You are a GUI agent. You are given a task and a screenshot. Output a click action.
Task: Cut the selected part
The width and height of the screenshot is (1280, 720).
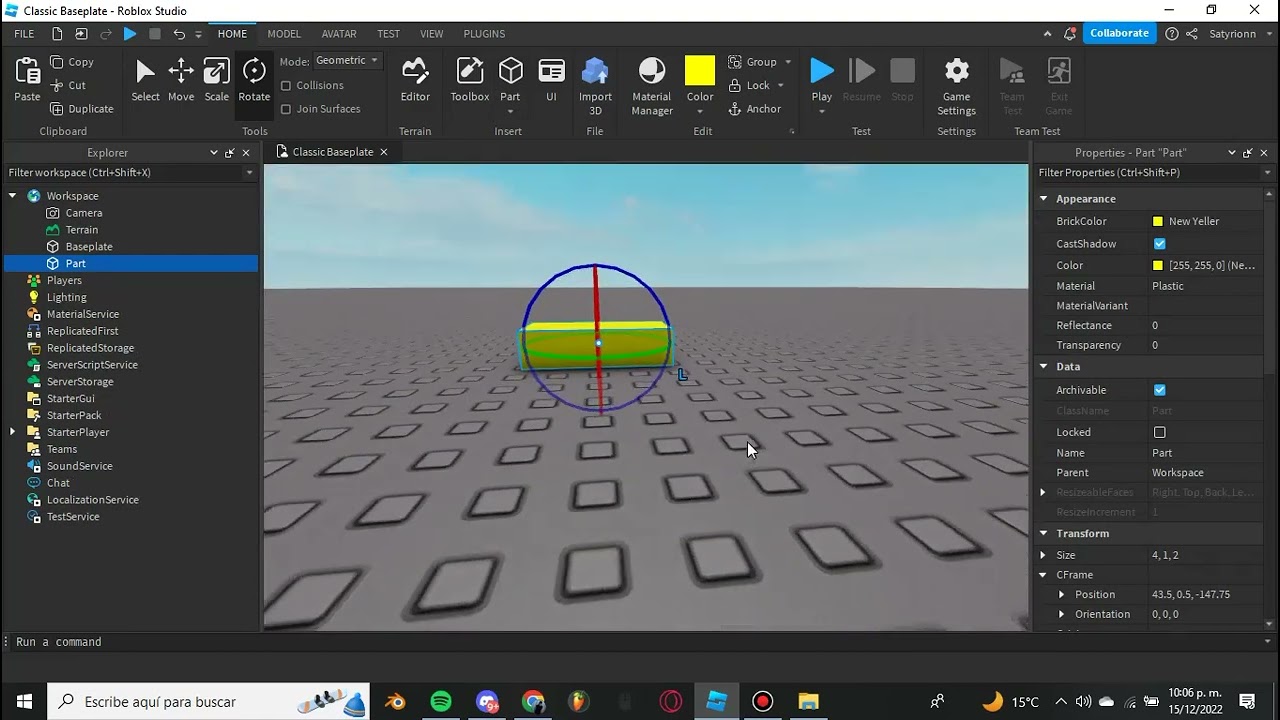tap(69, 85)
